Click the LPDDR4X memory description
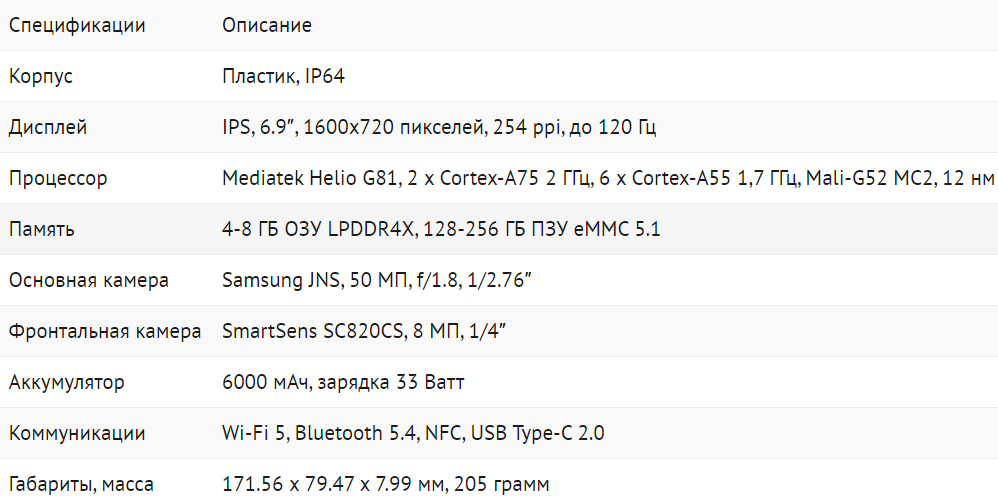 tap(441, 230)
